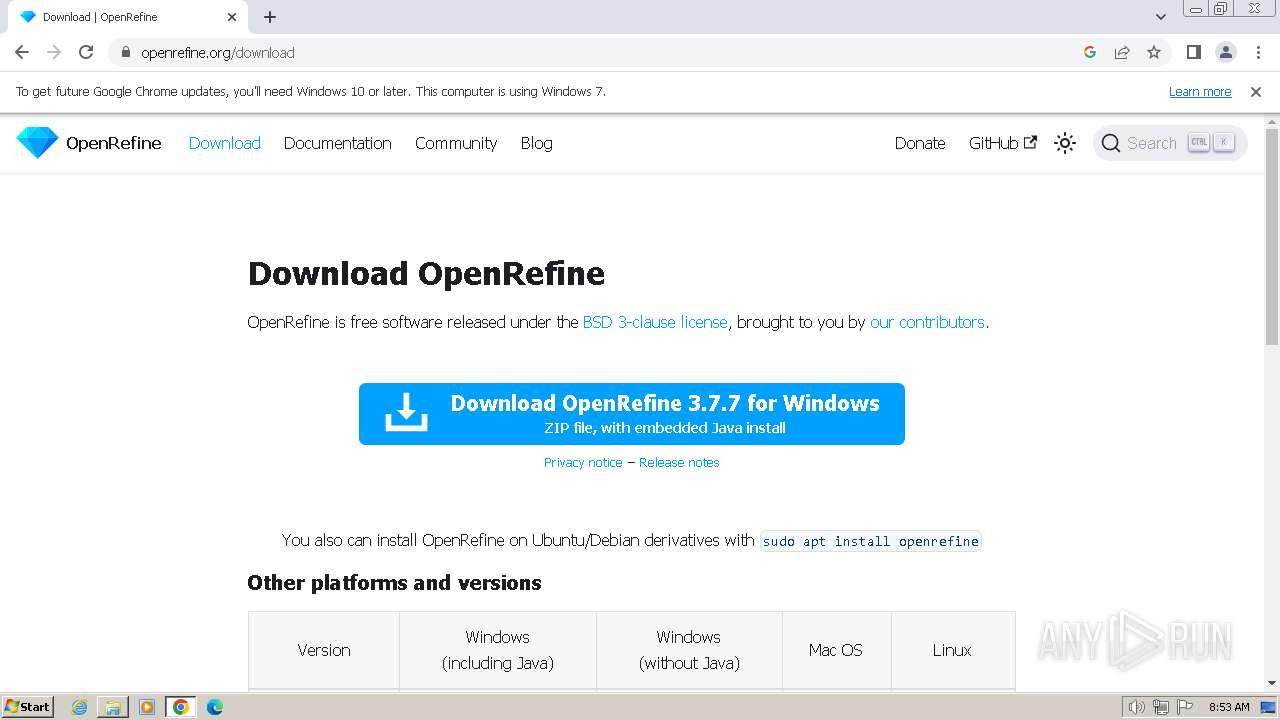Open the Release notes link
The image size is (1280, 720).
coord(679,462)
